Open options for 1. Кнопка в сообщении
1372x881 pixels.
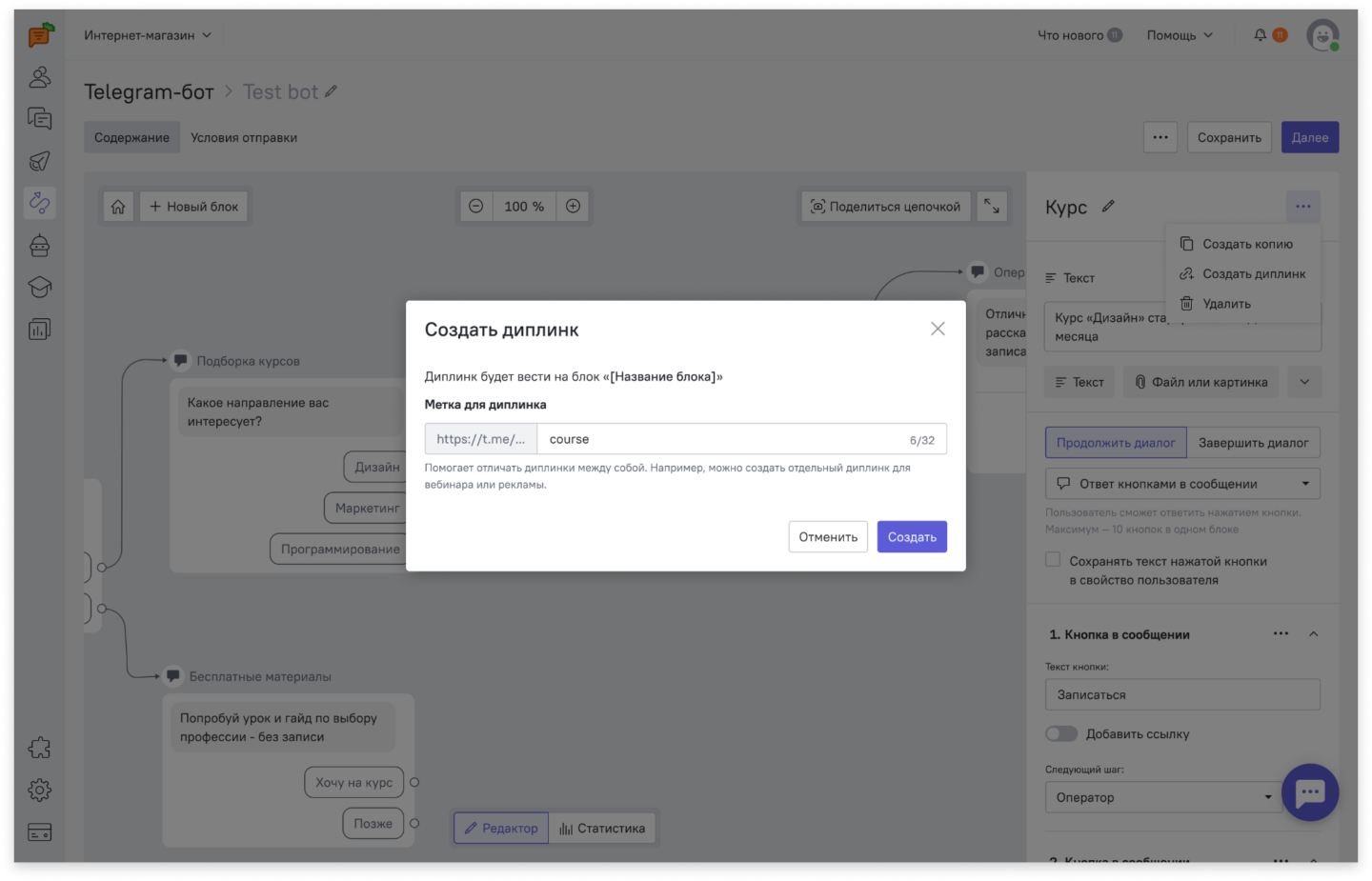tap(1281, 634)
